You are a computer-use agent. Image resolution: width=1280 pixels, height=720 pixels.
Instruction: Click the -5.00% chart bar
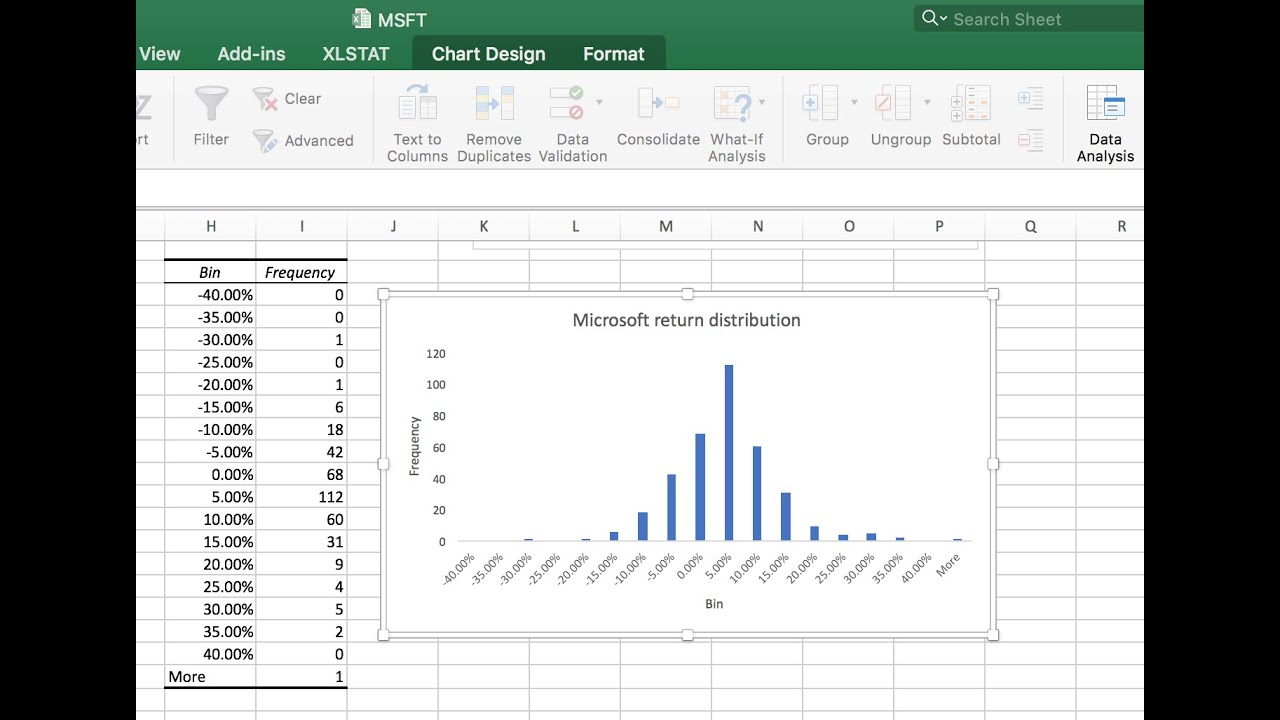click(x=671, y=508)
